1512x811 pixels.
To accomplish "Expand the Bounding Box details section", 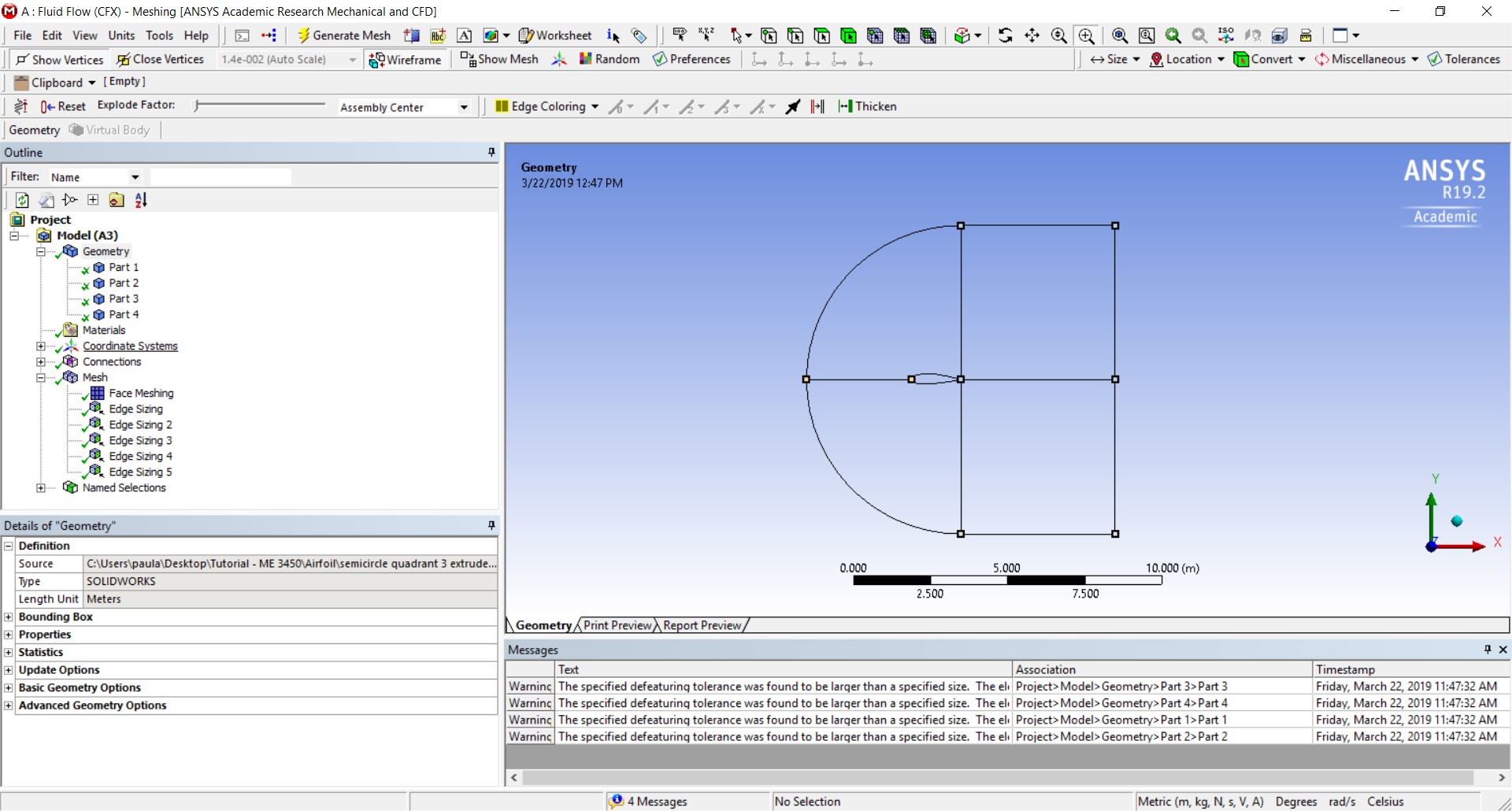I will click(9, 617).
